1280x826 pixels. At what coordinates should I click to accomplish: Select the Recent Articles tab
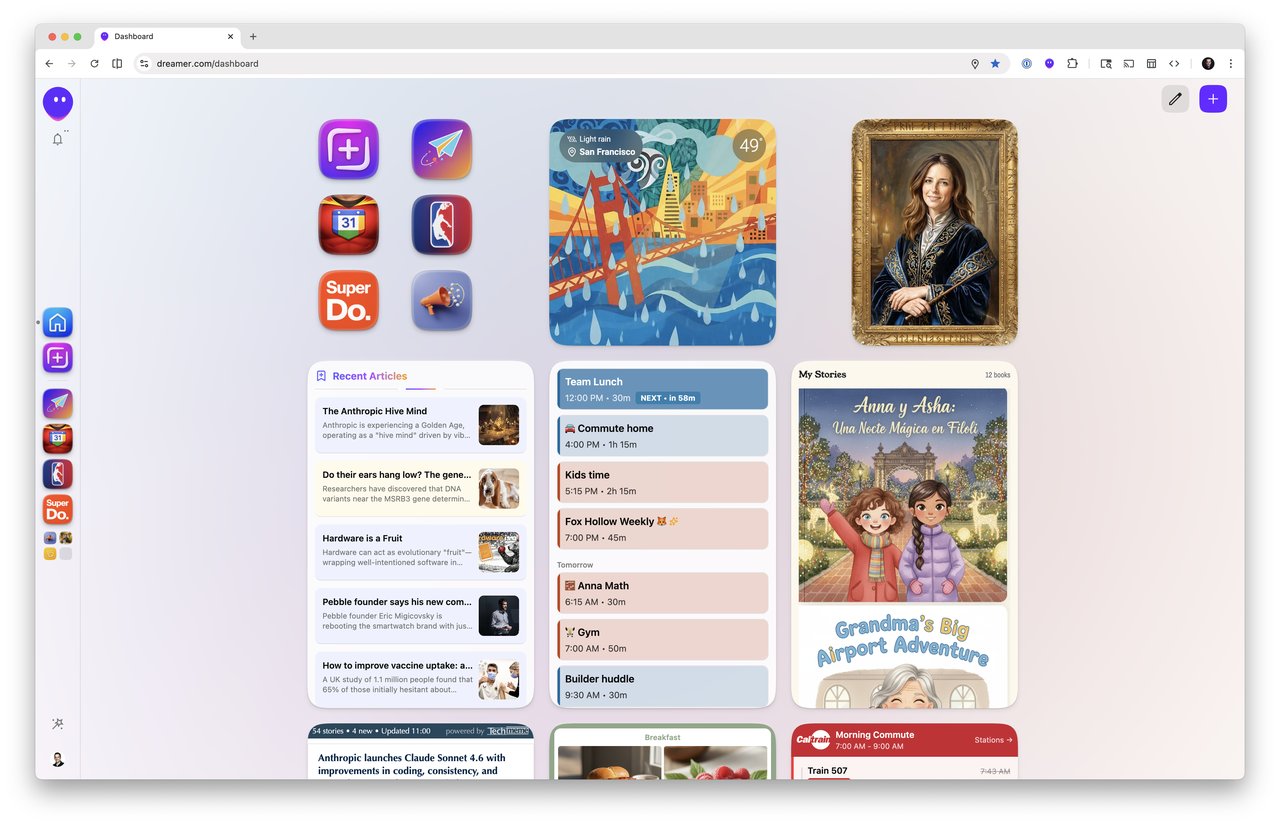[369, 376]
